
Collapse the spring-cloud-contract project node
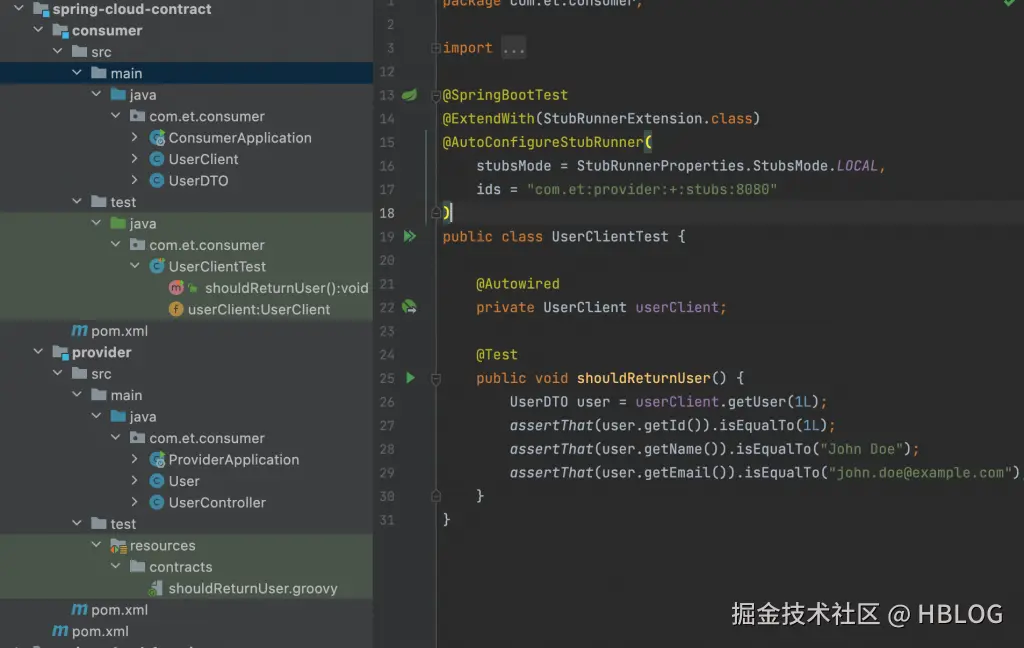[19, 8]
